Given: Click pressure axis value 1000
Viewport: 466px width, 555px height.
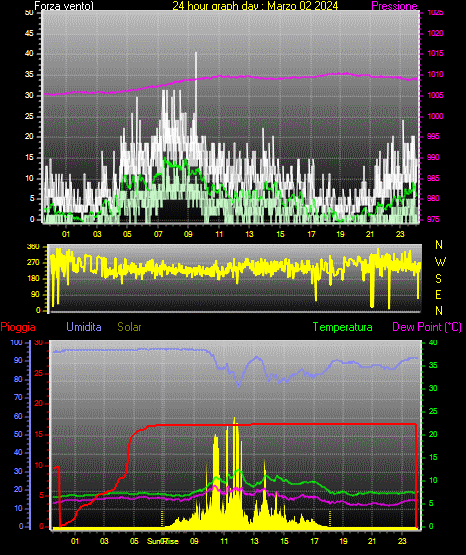Looking at the screenshot, I should click(x=435, y=116).
